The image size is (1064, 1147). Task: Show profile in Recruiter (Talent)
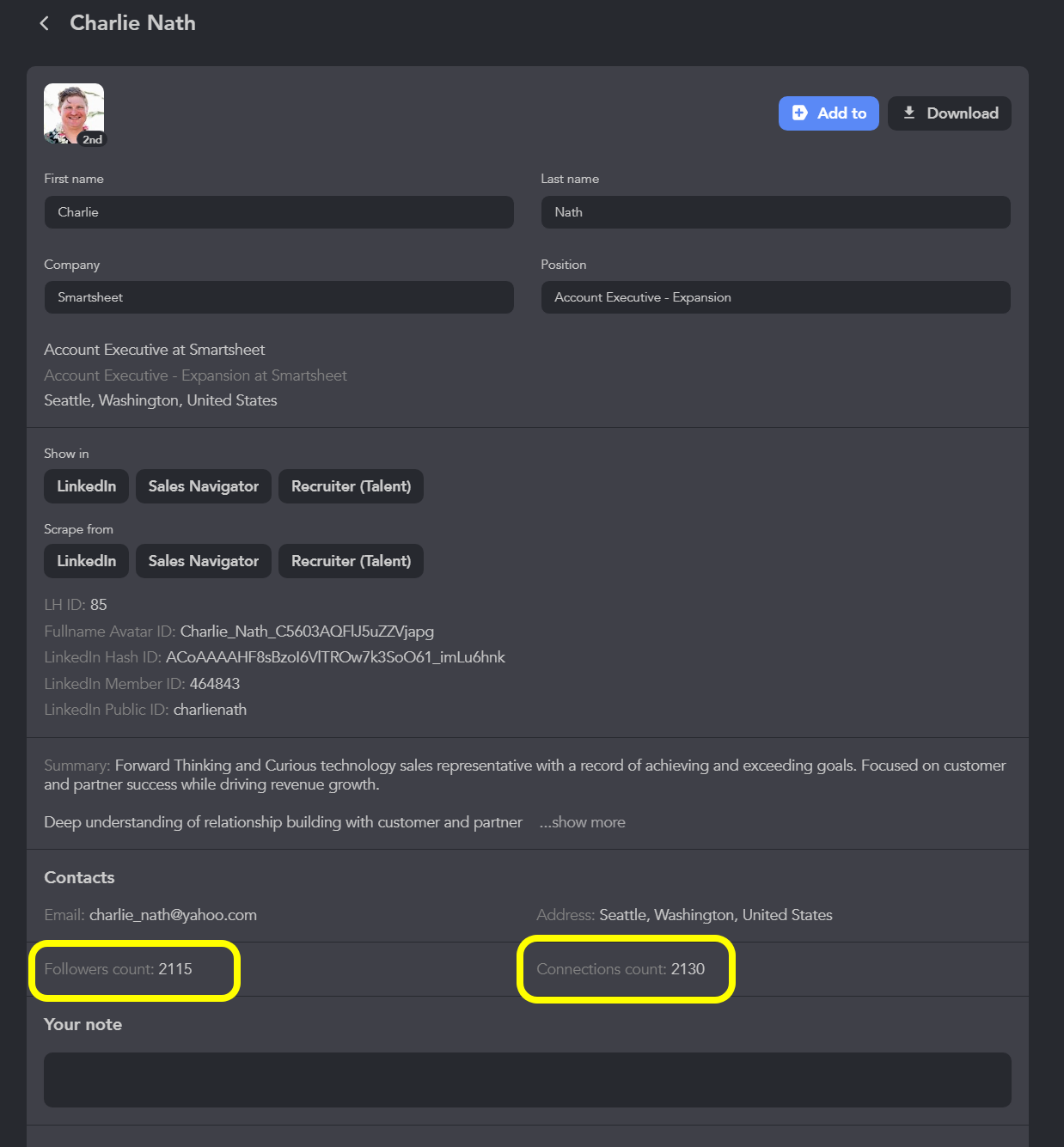click(x=351, y=486)
